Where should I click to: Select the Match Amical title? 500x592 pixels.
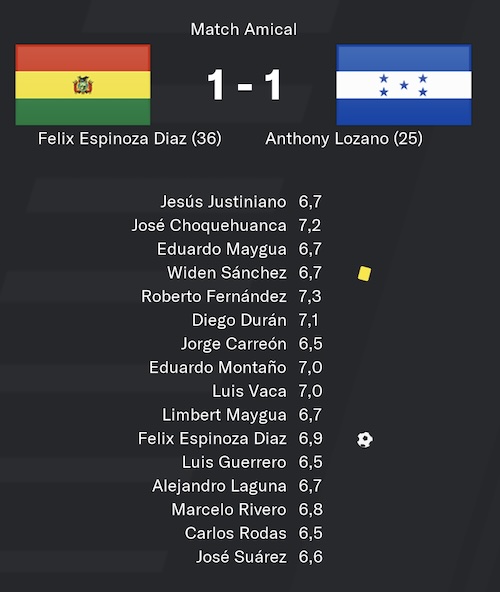(x=244, y=29)
